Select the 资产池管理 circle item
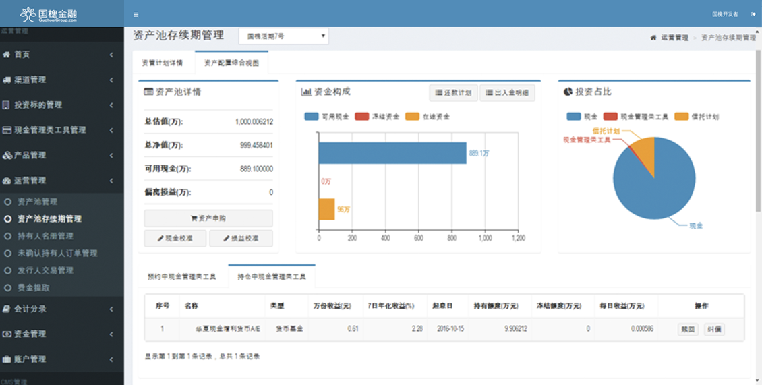This screenshot has height=385, width=762. (x=7, y=202)
